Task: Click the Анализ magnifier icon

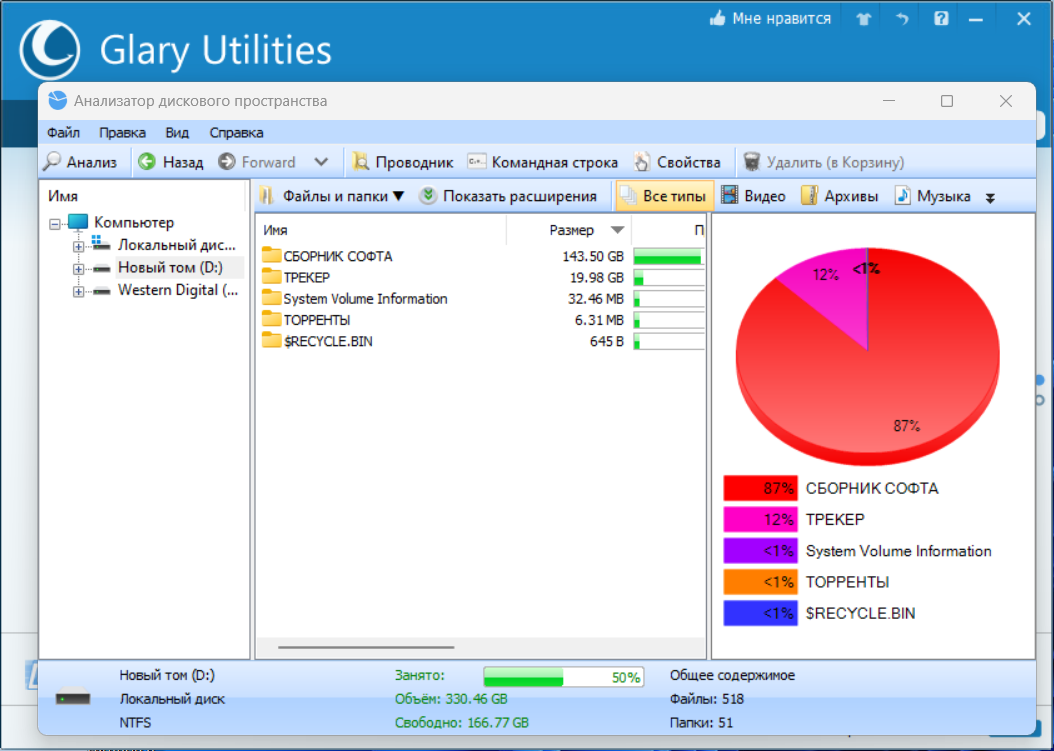Action: point(52,161)
